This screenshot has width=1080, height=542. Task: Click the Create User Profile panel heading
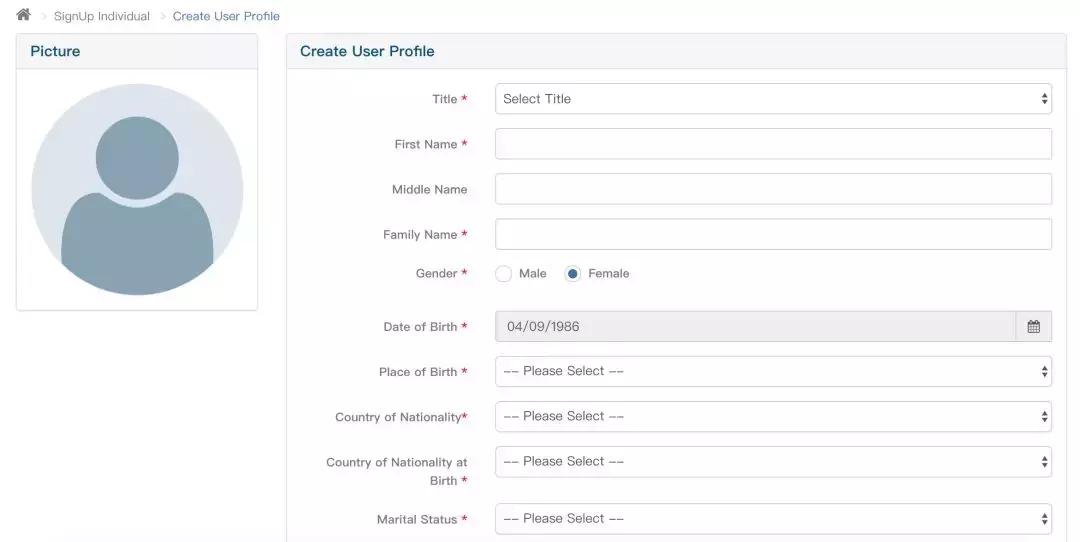coord(367,51)
